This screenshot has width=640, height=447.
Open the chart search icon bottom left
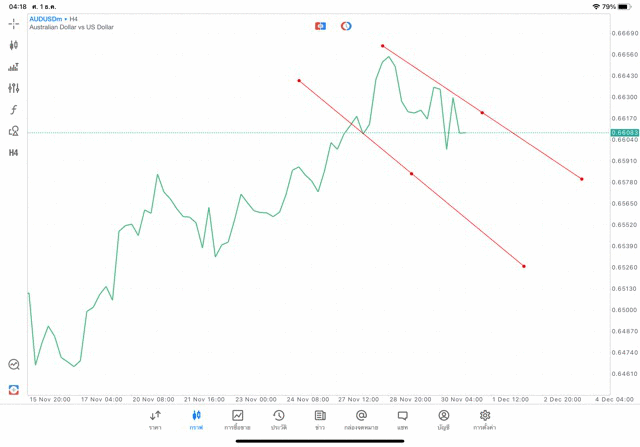coord(14,365)
